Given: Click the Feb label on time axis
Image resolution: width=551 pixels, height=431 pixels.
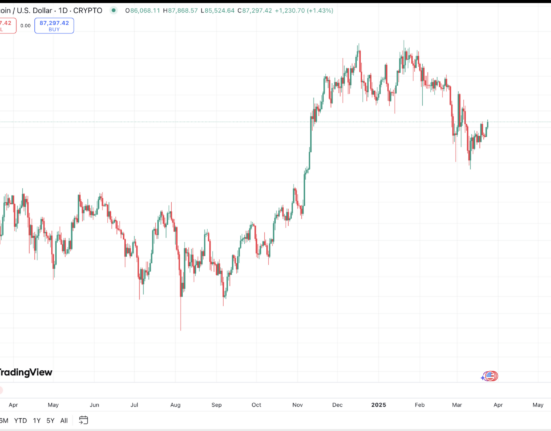Looking at the screenshot, I should tap(420, 405).
